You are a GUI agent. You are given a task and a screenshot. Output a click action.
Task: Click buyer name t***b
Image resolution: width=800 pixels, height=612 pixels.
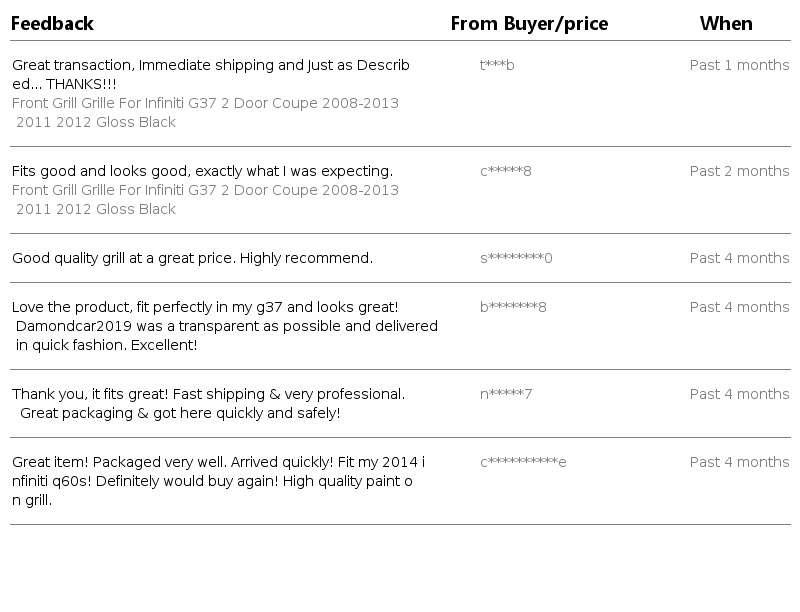click(497, 65)
